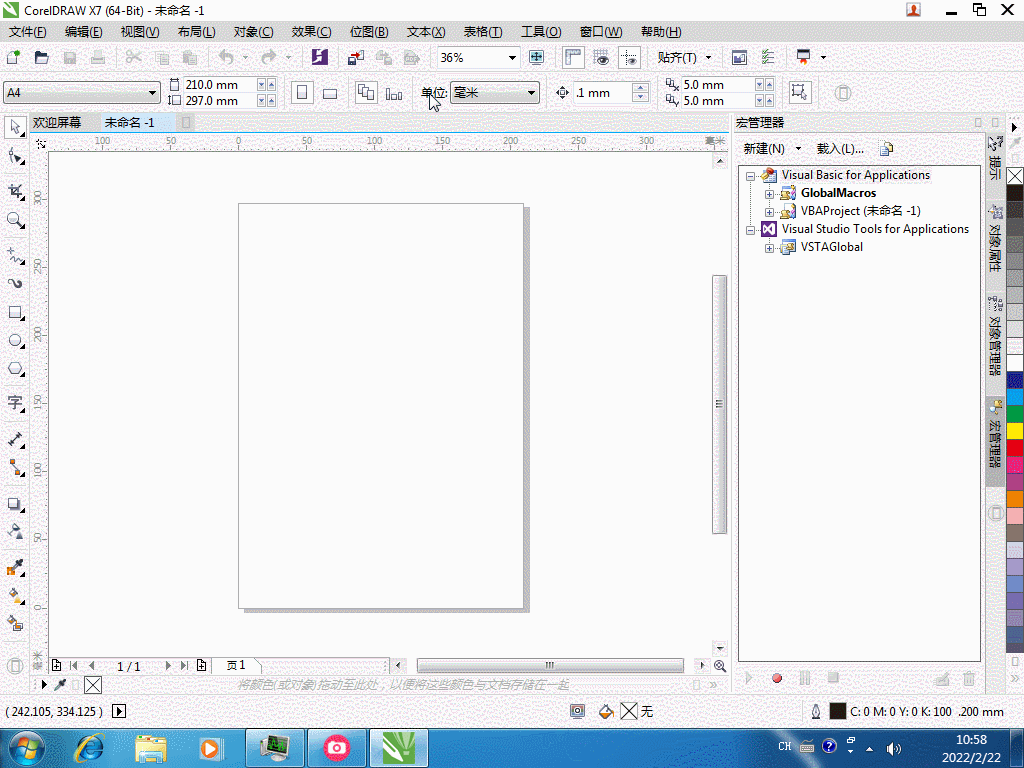This screenshot has width=1024, height=768.
Task: Select the Ellipse tool
Action: pos(15,341)
